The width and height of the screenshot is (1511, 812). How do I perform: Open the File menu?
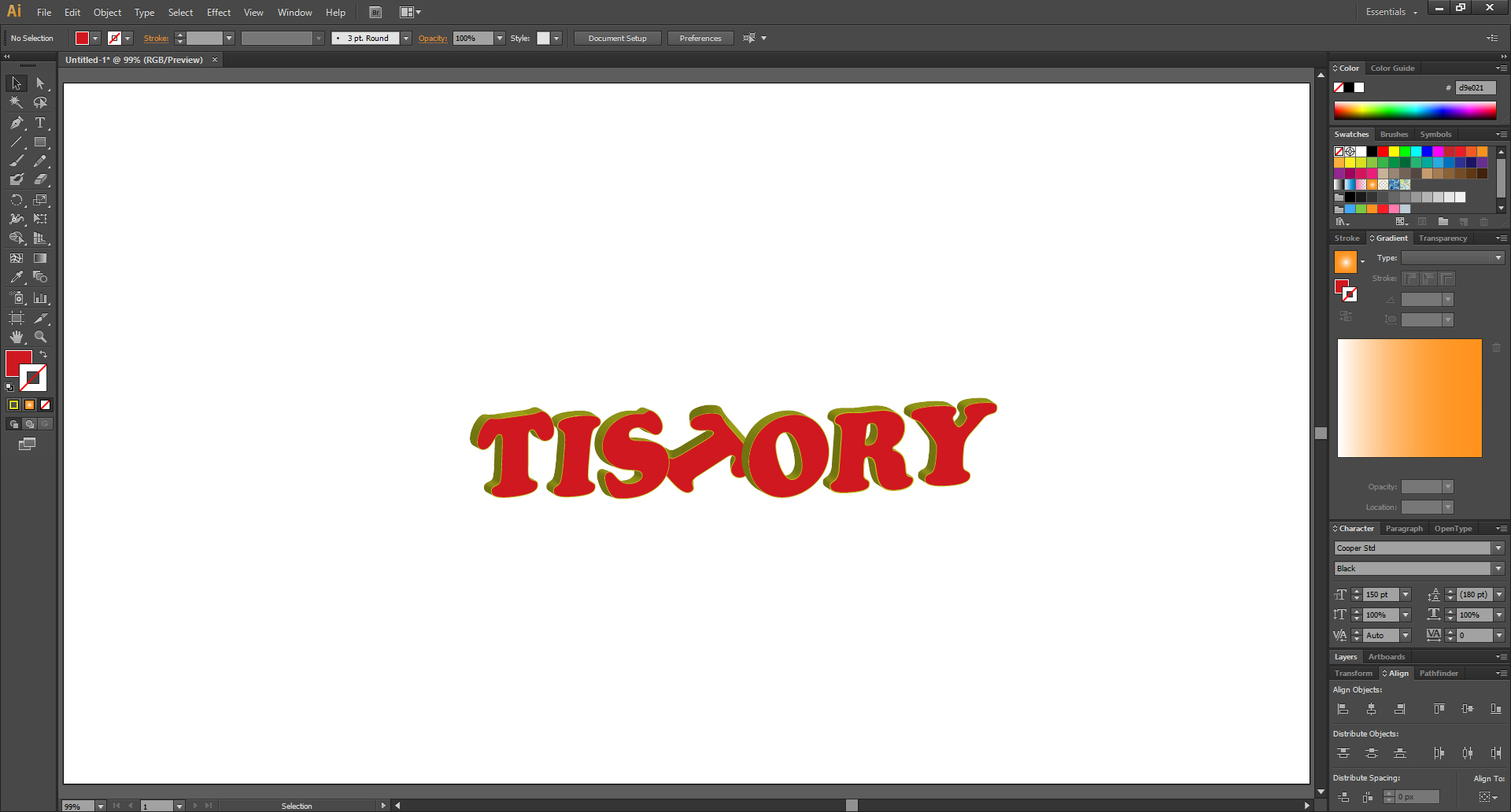point(44,13)
